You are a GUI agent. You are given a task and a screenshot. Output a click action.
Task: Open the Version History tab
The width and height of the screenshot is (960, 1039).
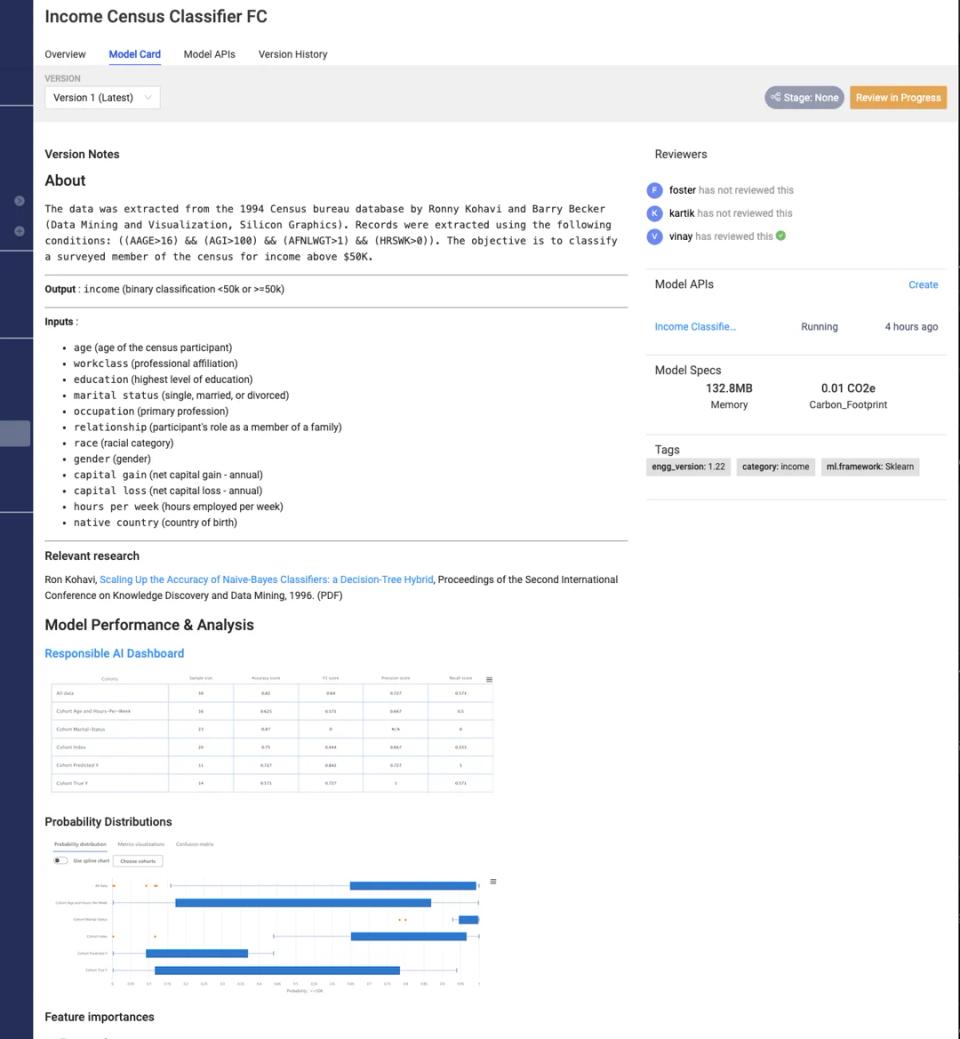[293, 54]
